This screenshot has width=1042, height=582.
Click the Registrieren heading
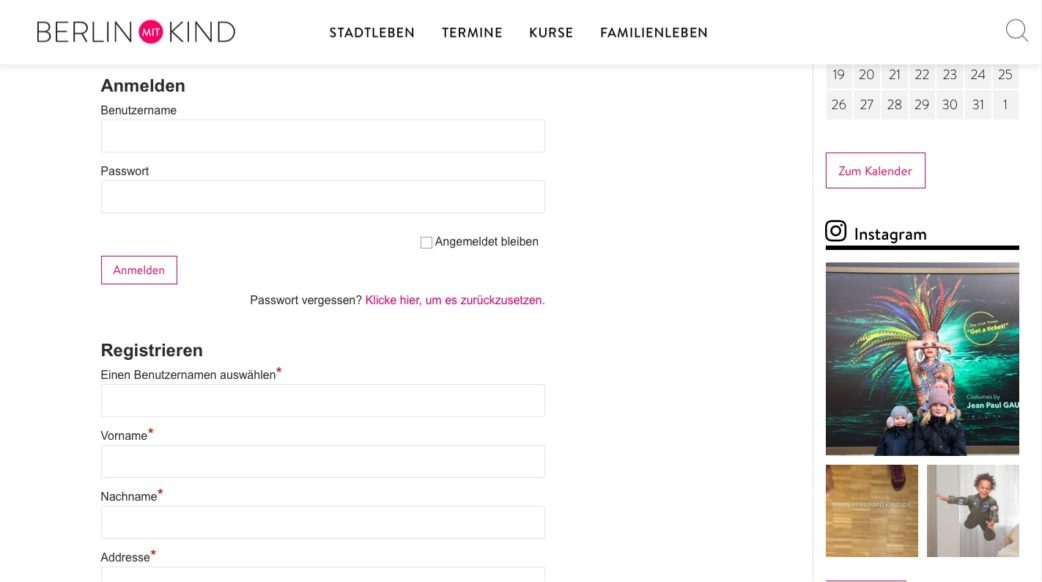pyautogui.click(x=152, y=350)
